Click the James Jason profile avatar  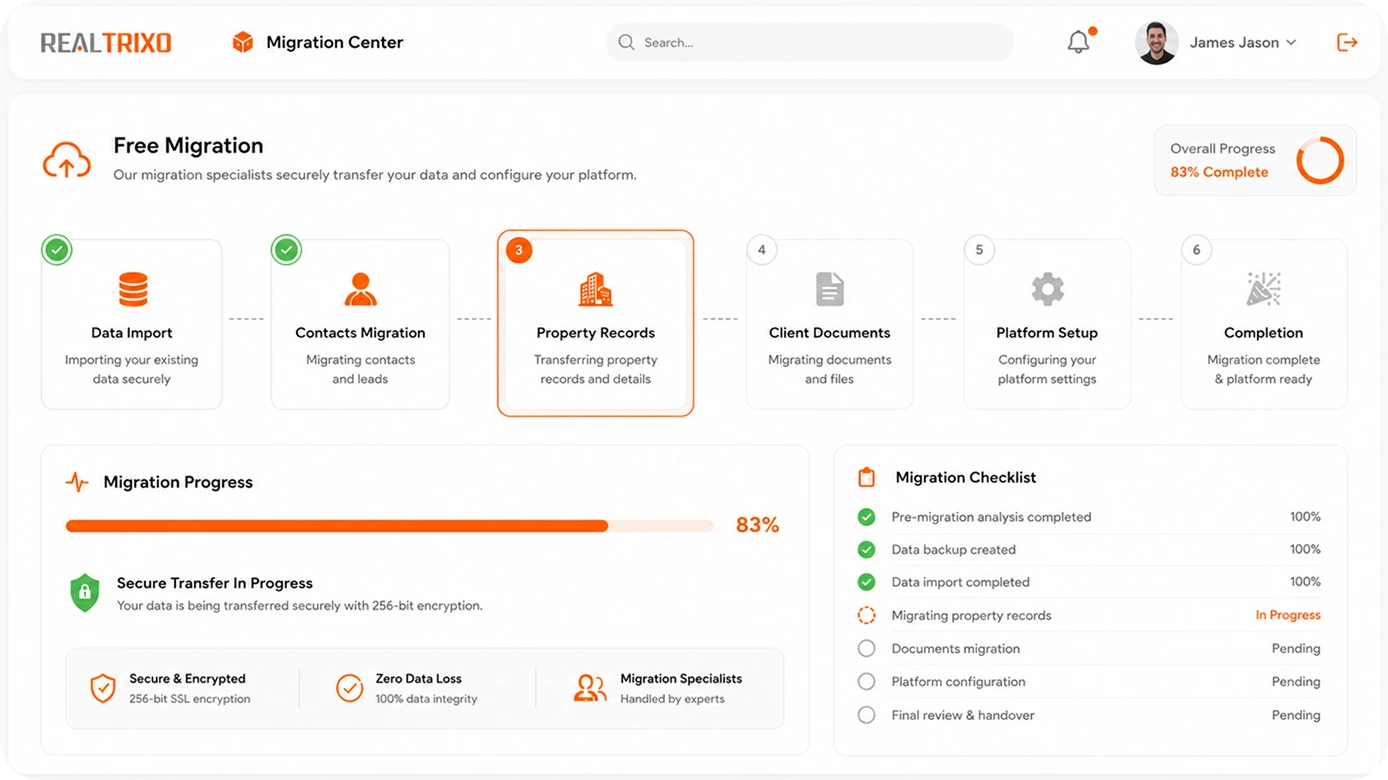tap(1156, 43)
